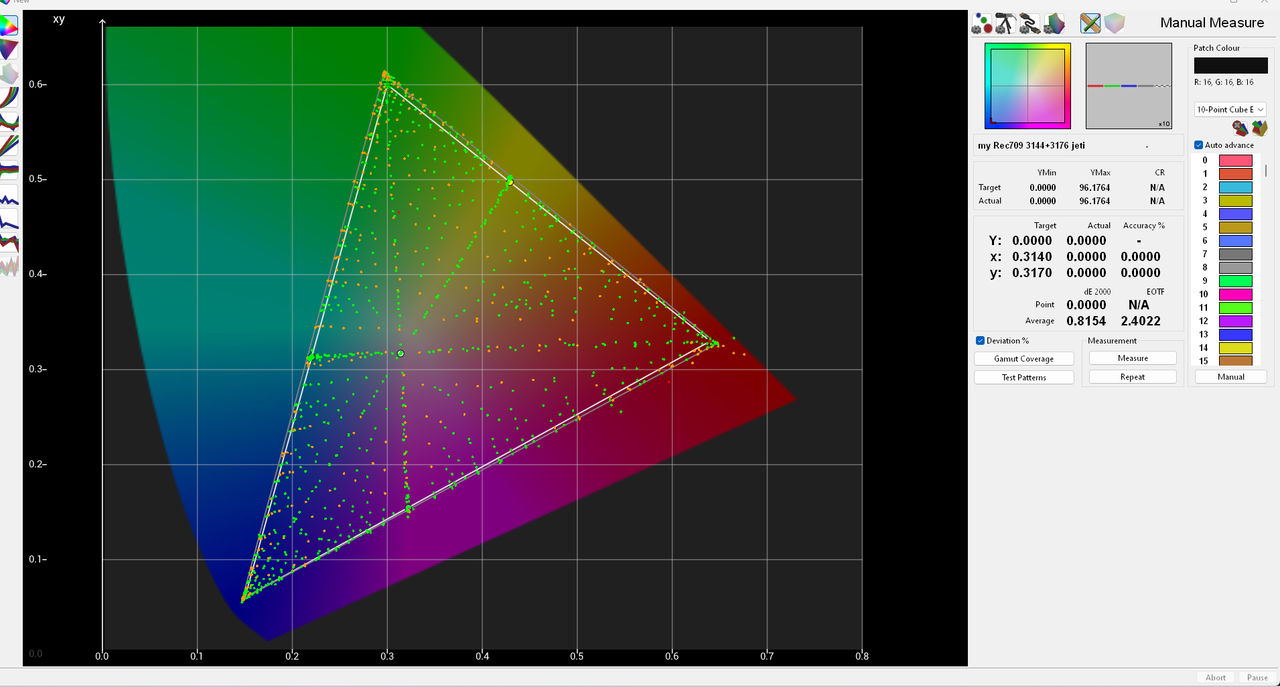Click the RGB balance x10 graph
This screenshot has height=687, width=1280.
pyautogui.click(x=1129, y=85)
